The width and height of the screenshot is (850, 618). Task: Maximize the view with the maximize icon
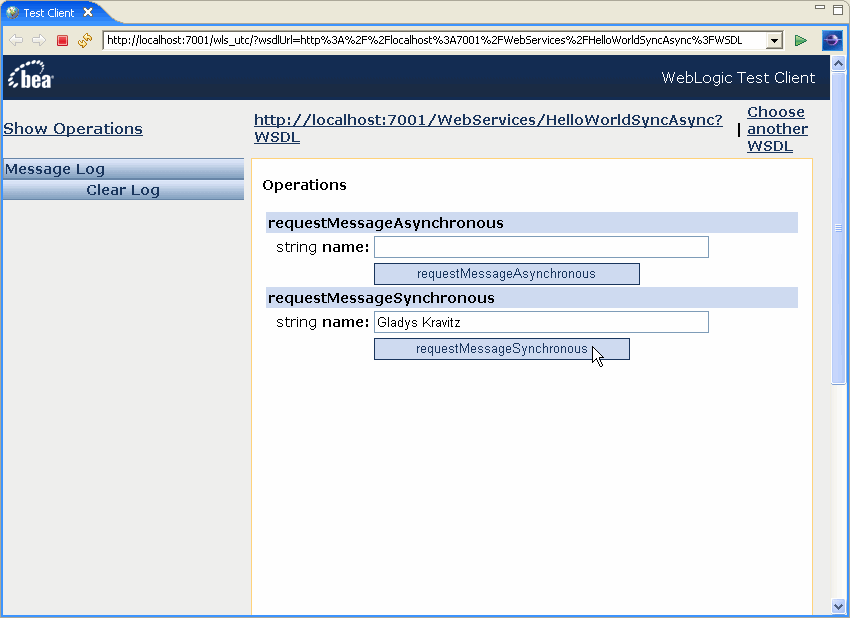pos(838,9)
